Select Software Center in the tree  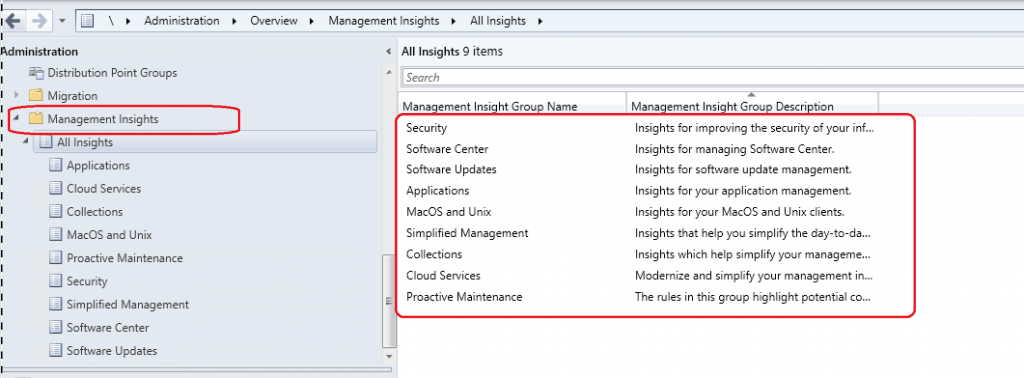tap(108, 328)
